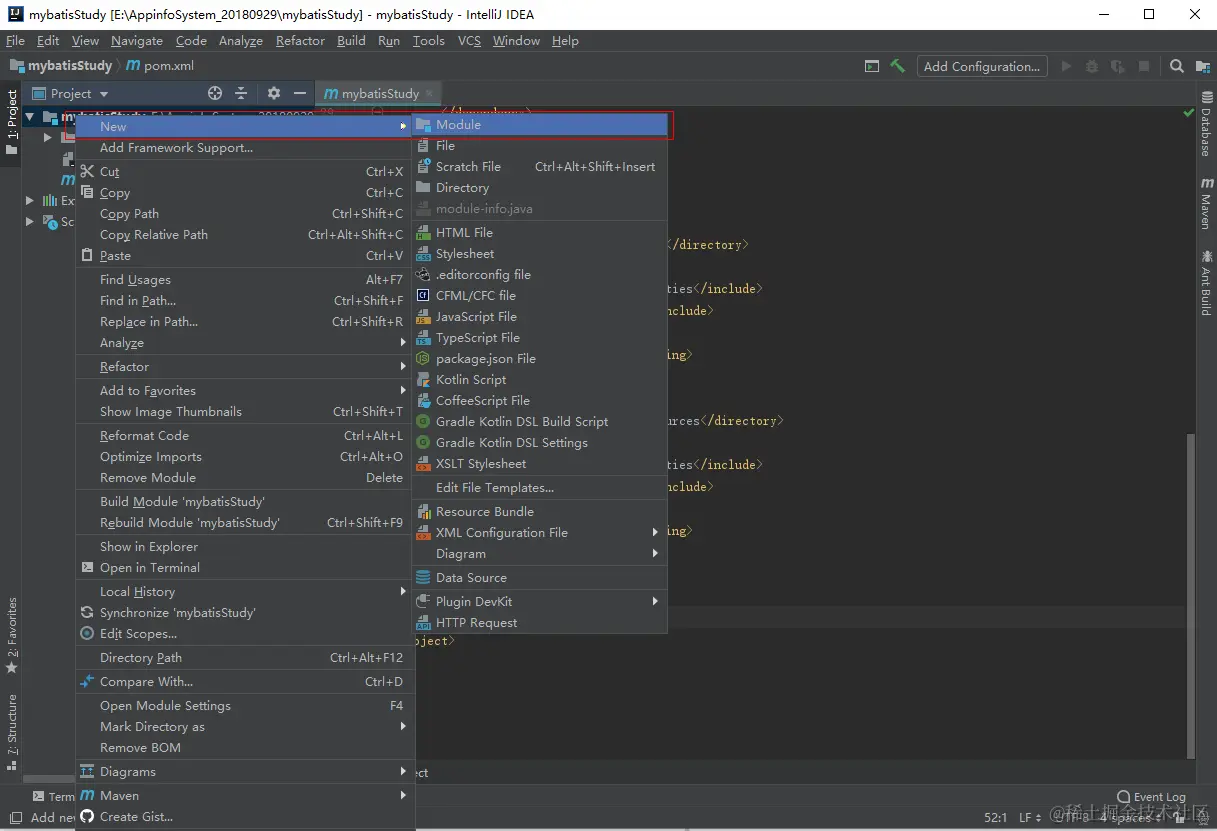Click the CoffeeScript File icon
This screenshot has height=831, width=1217.
point(423,401)
